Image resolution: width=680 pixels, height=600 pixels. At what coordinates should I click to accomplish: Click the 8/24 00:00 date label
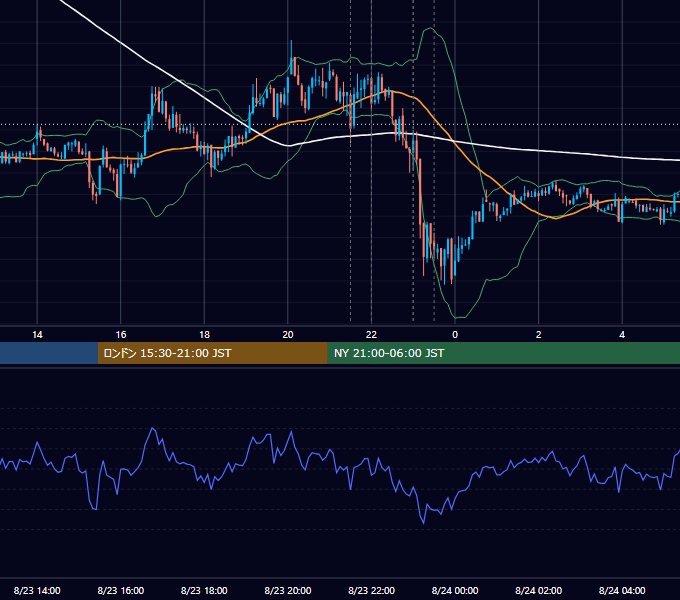click(455, 590)
